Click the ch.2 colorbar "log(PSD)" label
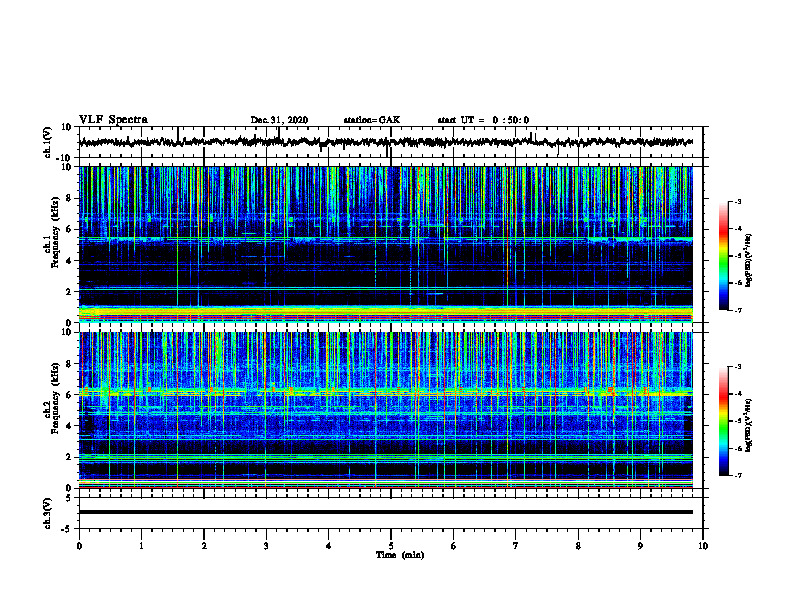The width and height of the screenshot is (792, 612). click(749, 424)
